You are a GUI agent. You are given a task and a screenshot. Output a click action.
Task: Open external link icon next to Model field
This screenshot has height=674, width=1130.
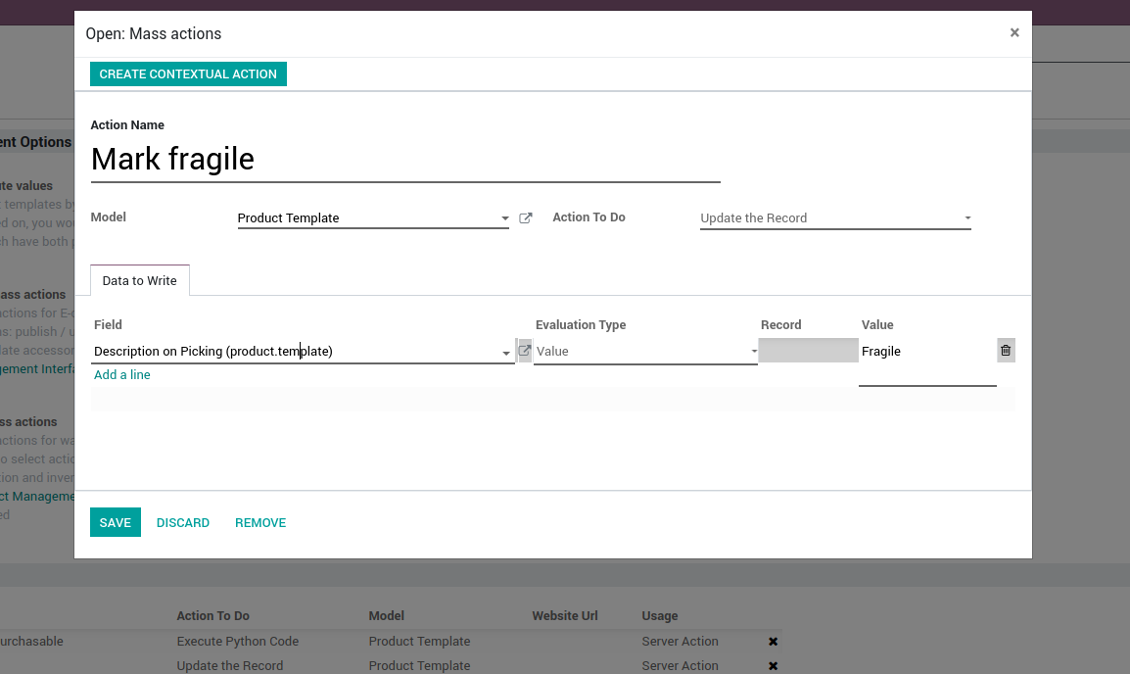click(525, 218)
